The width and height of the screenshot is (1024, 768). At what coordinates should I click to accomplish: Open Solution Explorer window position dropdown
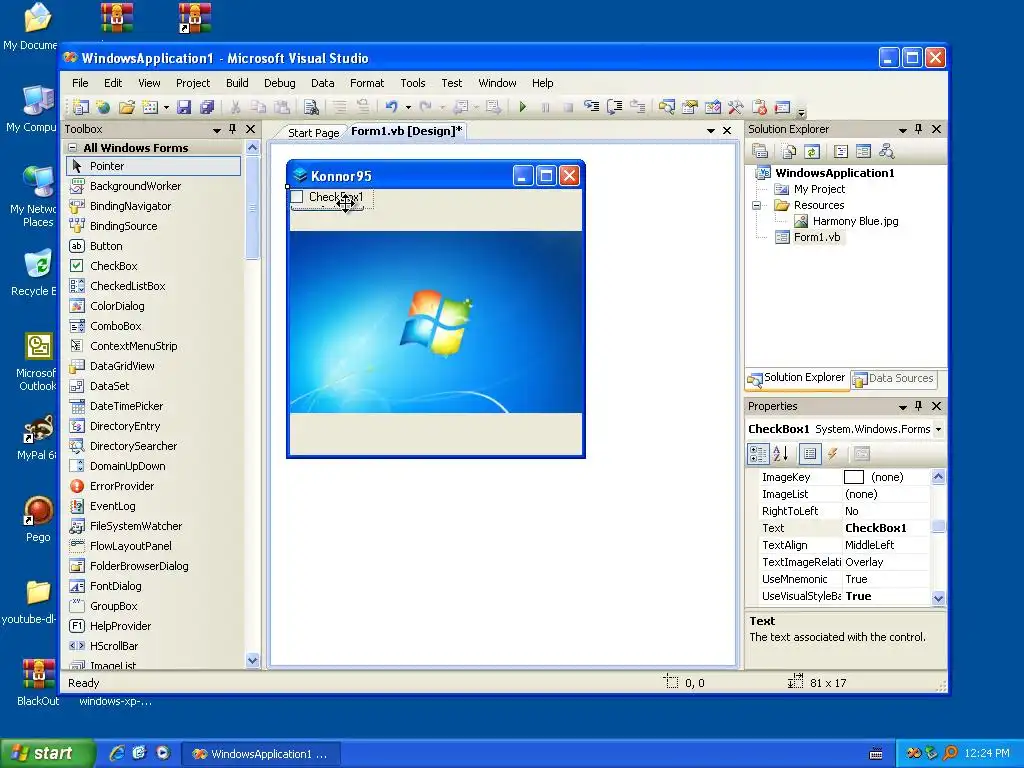[903, 130]
